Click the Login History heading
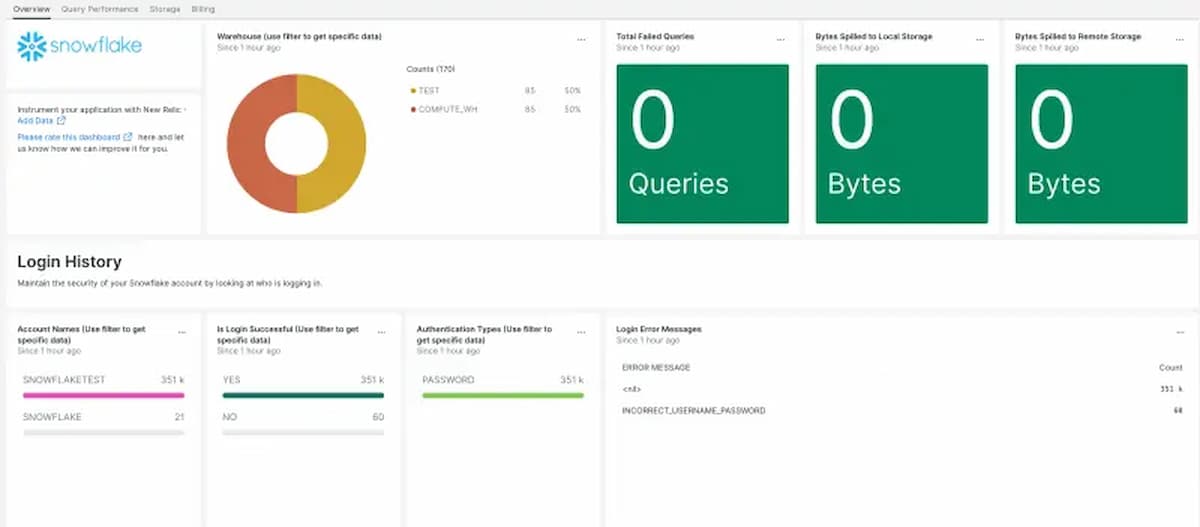The image size is (1200, 527). 69,262
